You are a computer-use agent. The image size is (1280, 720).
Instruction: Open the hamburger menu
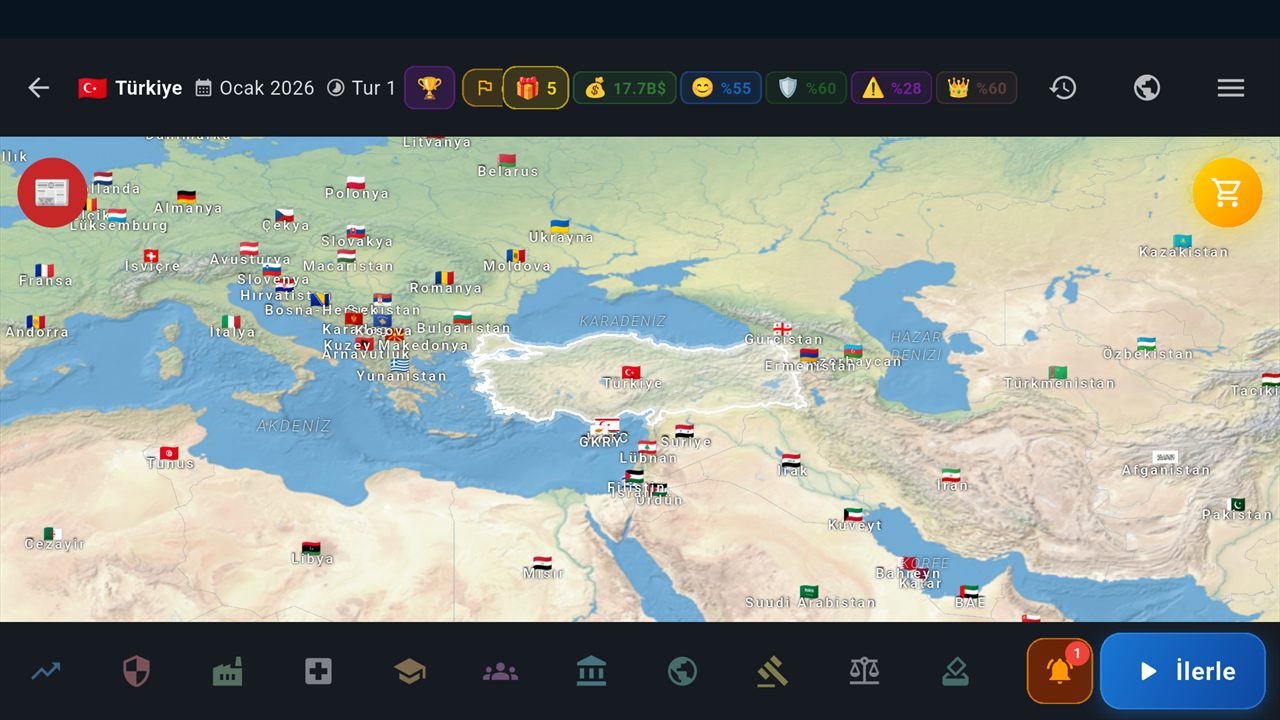[1231, 88]
